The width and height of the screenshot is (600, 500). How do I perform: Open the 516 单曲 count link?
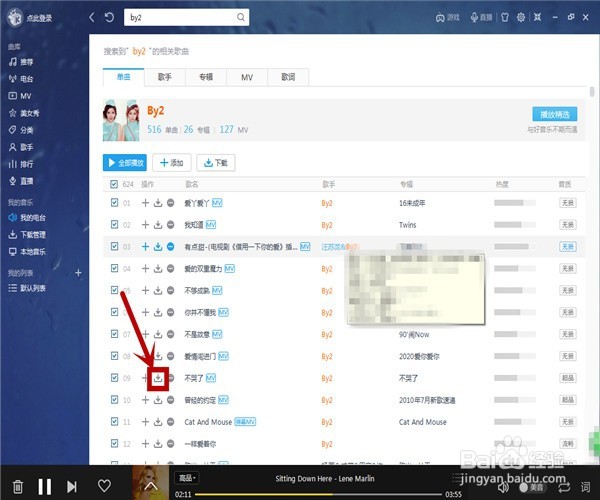pos(163,130)
